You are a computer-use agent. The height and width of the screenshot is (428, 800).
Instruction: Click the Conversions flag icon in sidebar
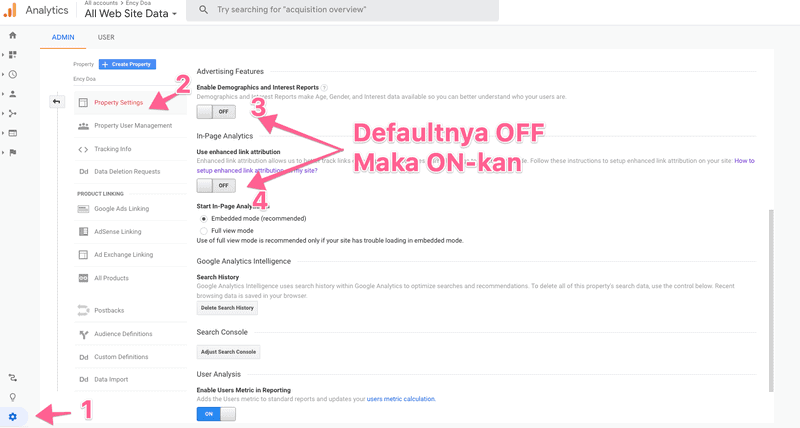(13, 152)
